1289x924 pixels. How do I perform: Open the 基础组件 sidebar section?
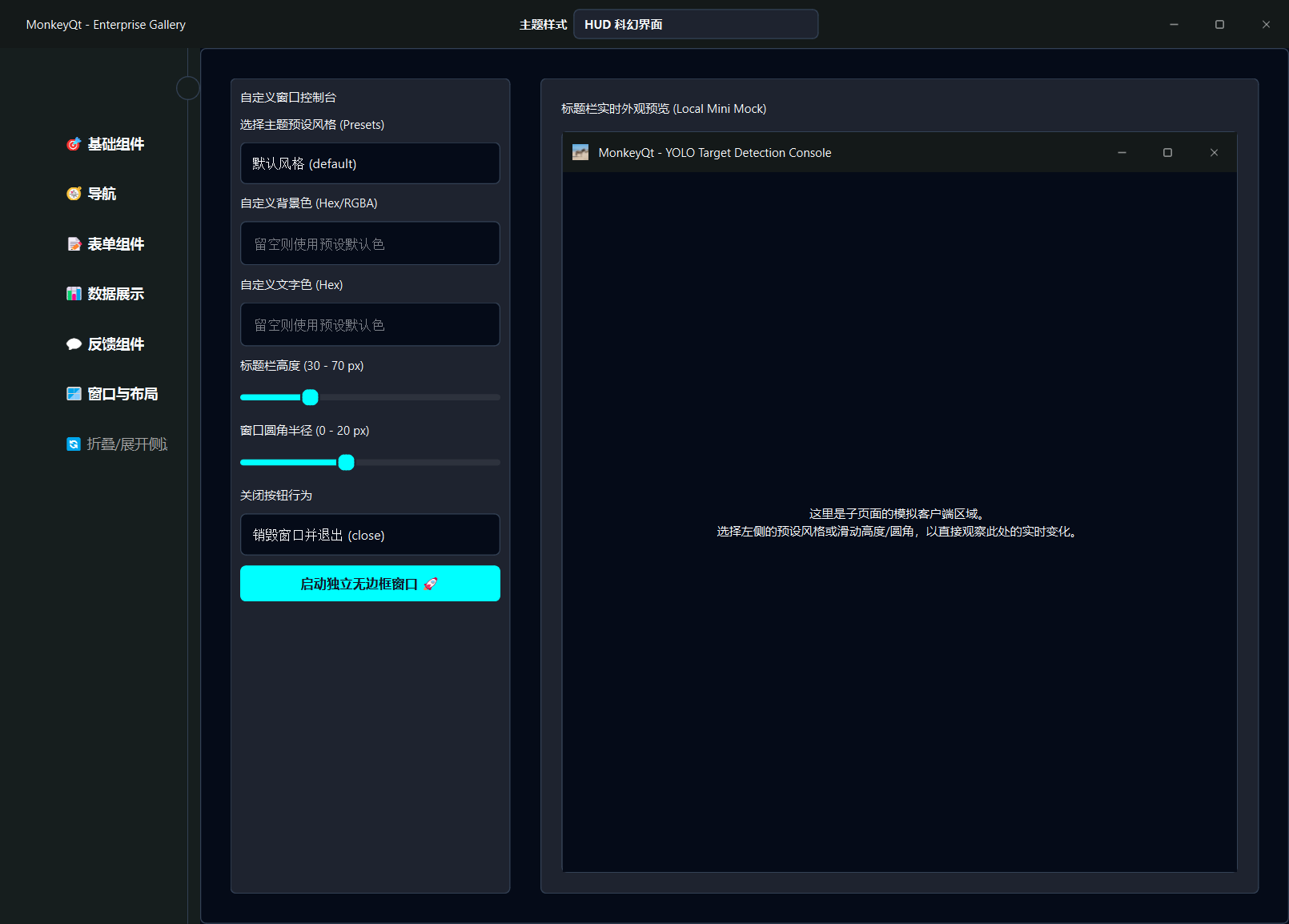coord(106,144)
